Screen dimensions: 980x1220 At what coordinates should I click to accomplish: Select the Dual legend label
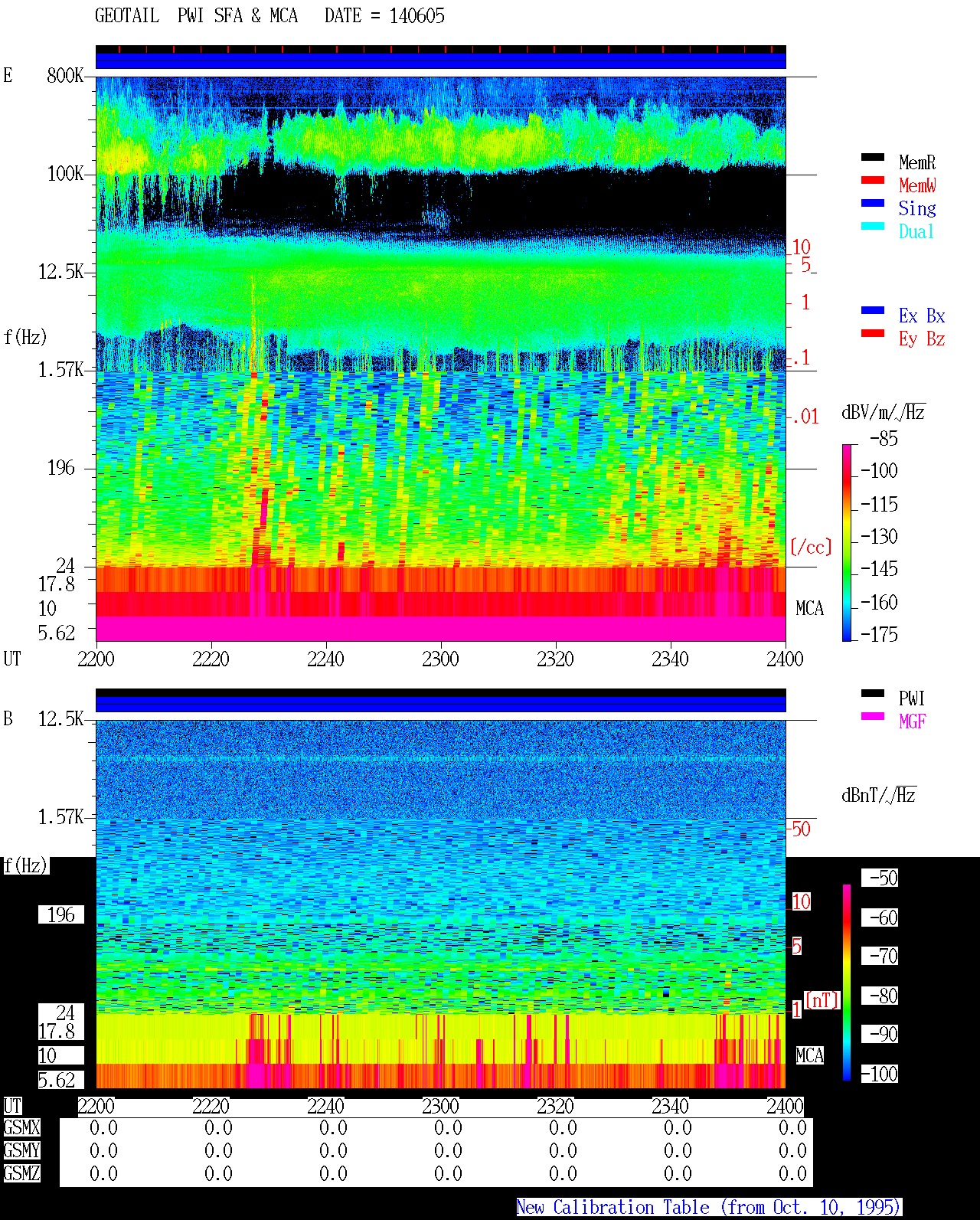pyautogui.click(x=916, y=231)
